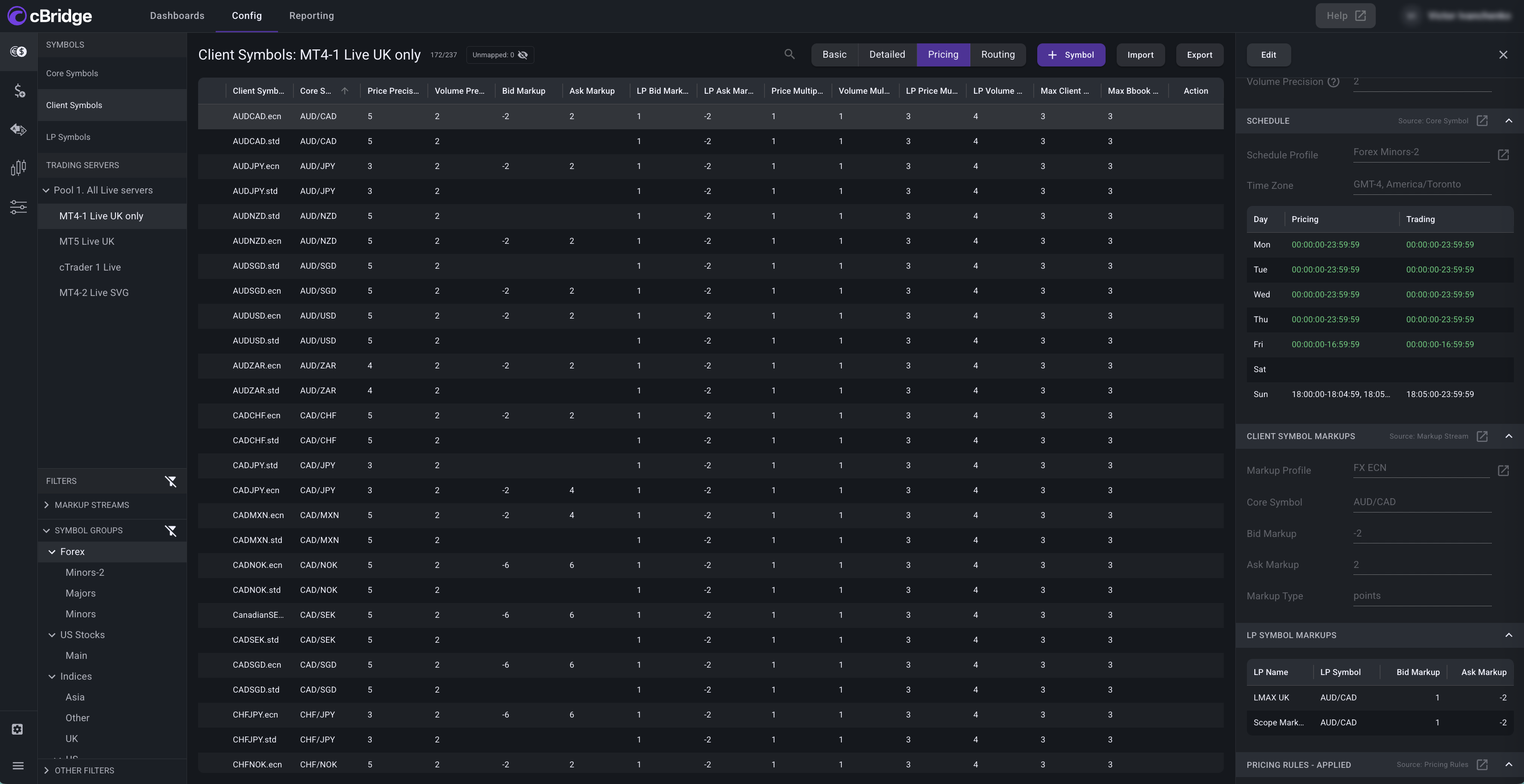
Task: Select the Pricing view tab
Action: [x=943, y=55]
